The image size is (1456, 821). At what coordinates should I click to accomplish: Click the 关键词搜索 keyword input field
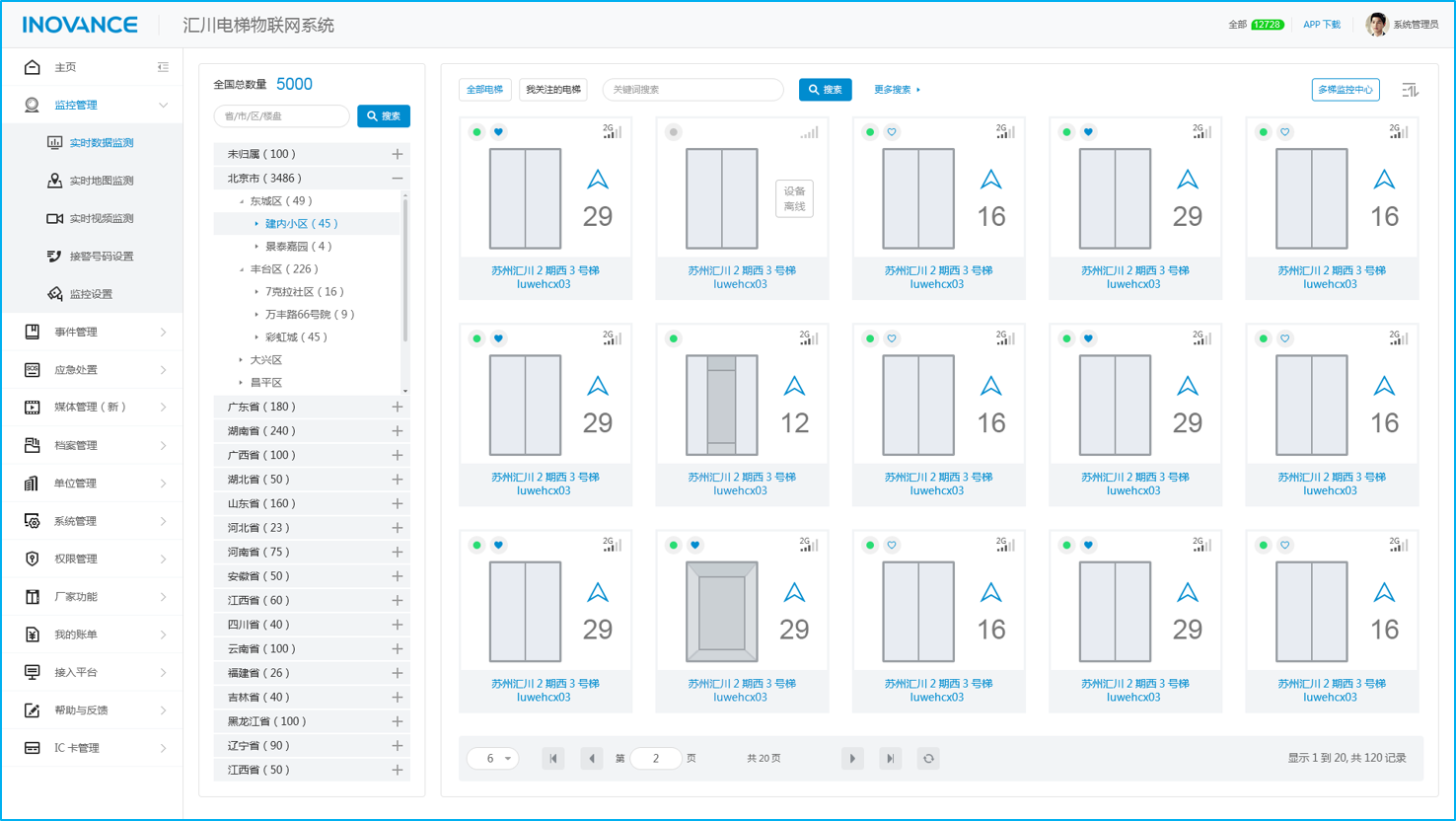tap(692, 90)
